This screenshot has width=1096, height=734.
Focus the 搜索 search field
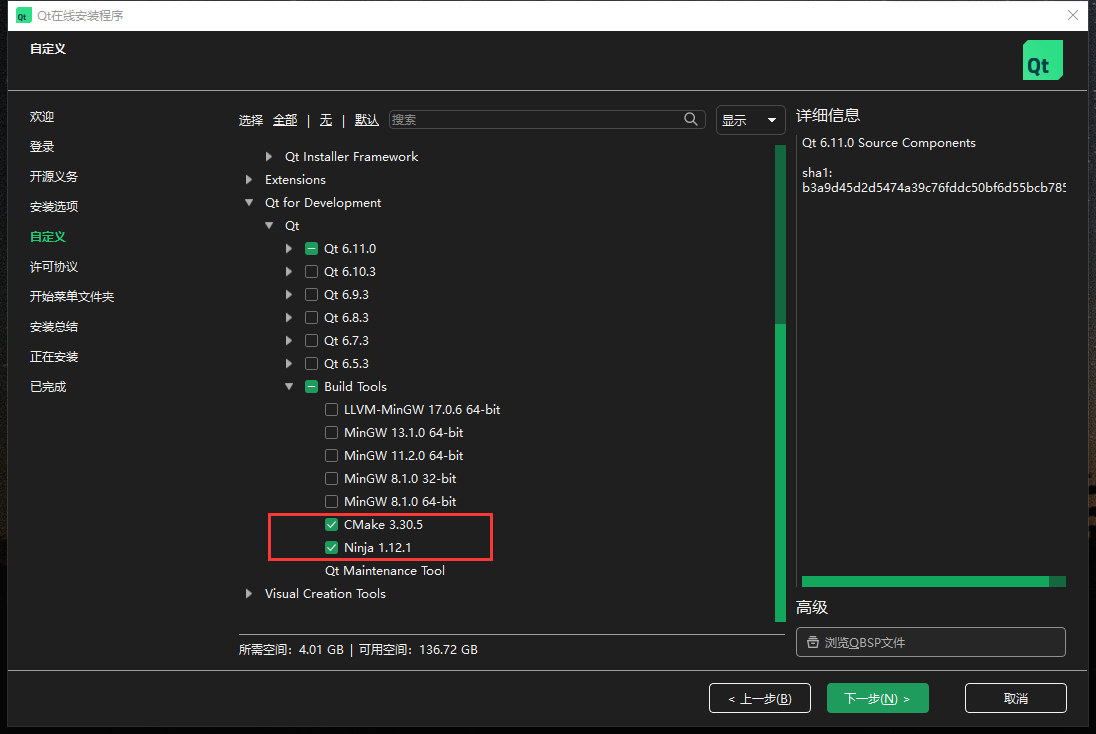pyautogui.click(x=547, y=120)
